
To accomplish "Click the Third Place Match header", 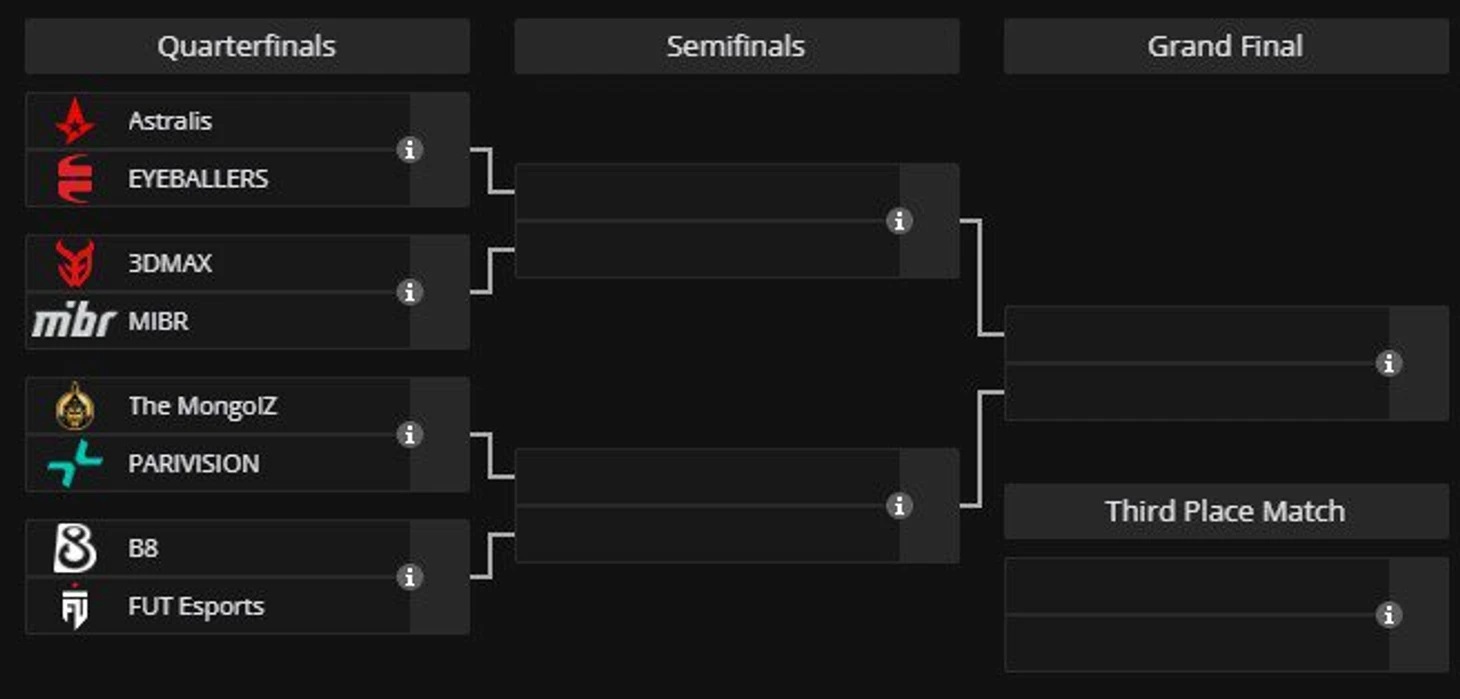I will click(1225, 511).
